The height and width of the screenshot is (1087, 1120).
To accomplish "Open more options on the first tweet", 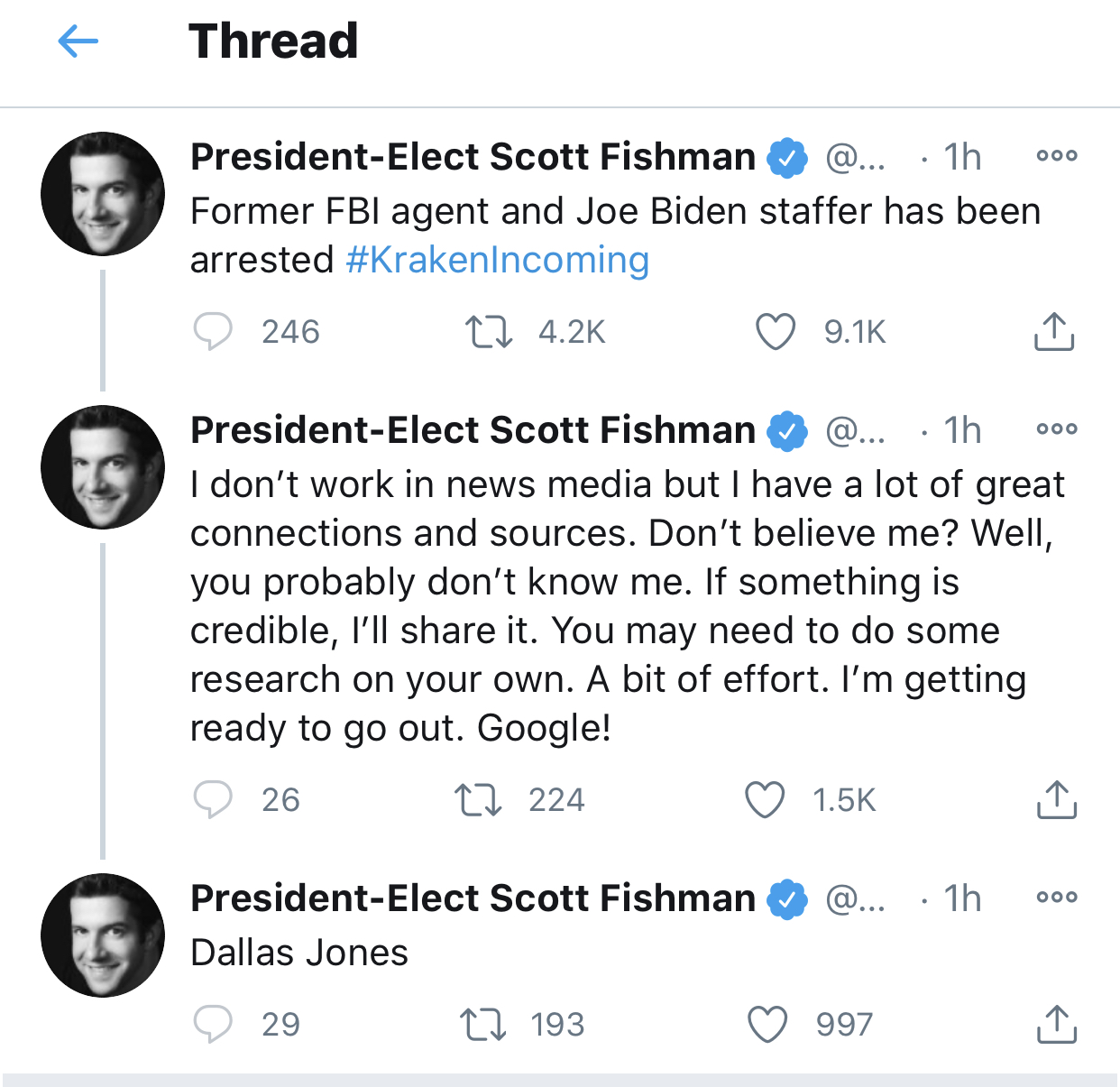I will (1057, 156).
